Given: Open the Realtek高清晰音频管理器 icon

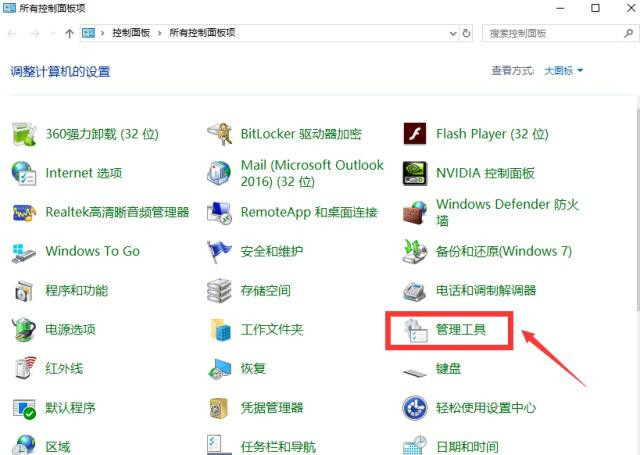Looking at the screenshot, I should pos(24,212).
